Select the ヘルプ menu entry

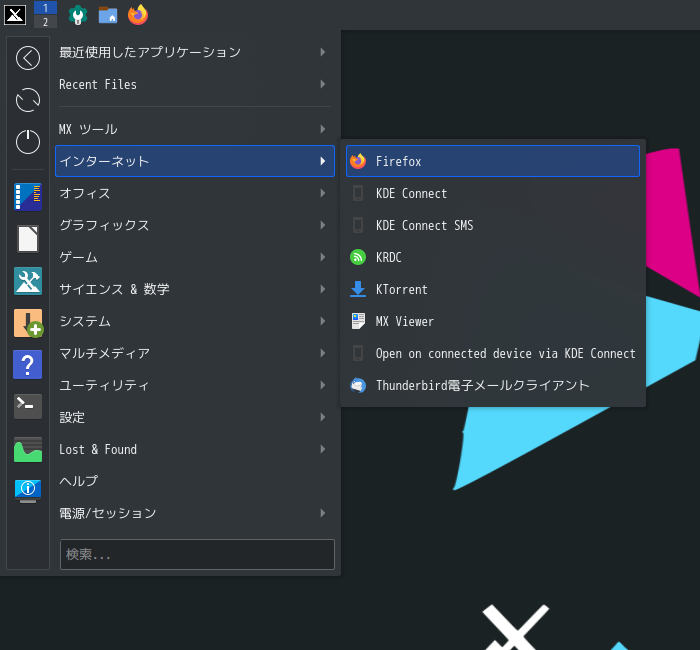coord(195,481)
